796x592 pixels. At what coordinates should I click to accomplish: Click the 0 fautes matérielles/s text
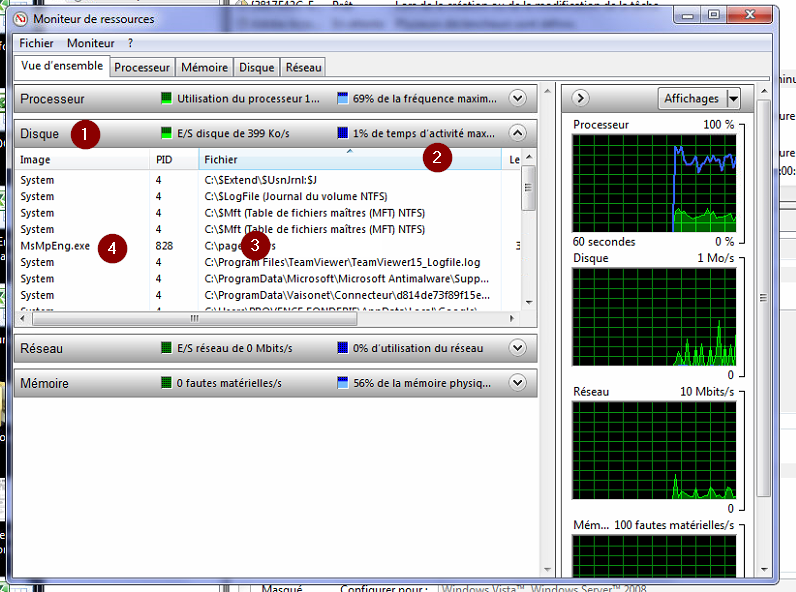pyautogui.click(x=229, y=383)
